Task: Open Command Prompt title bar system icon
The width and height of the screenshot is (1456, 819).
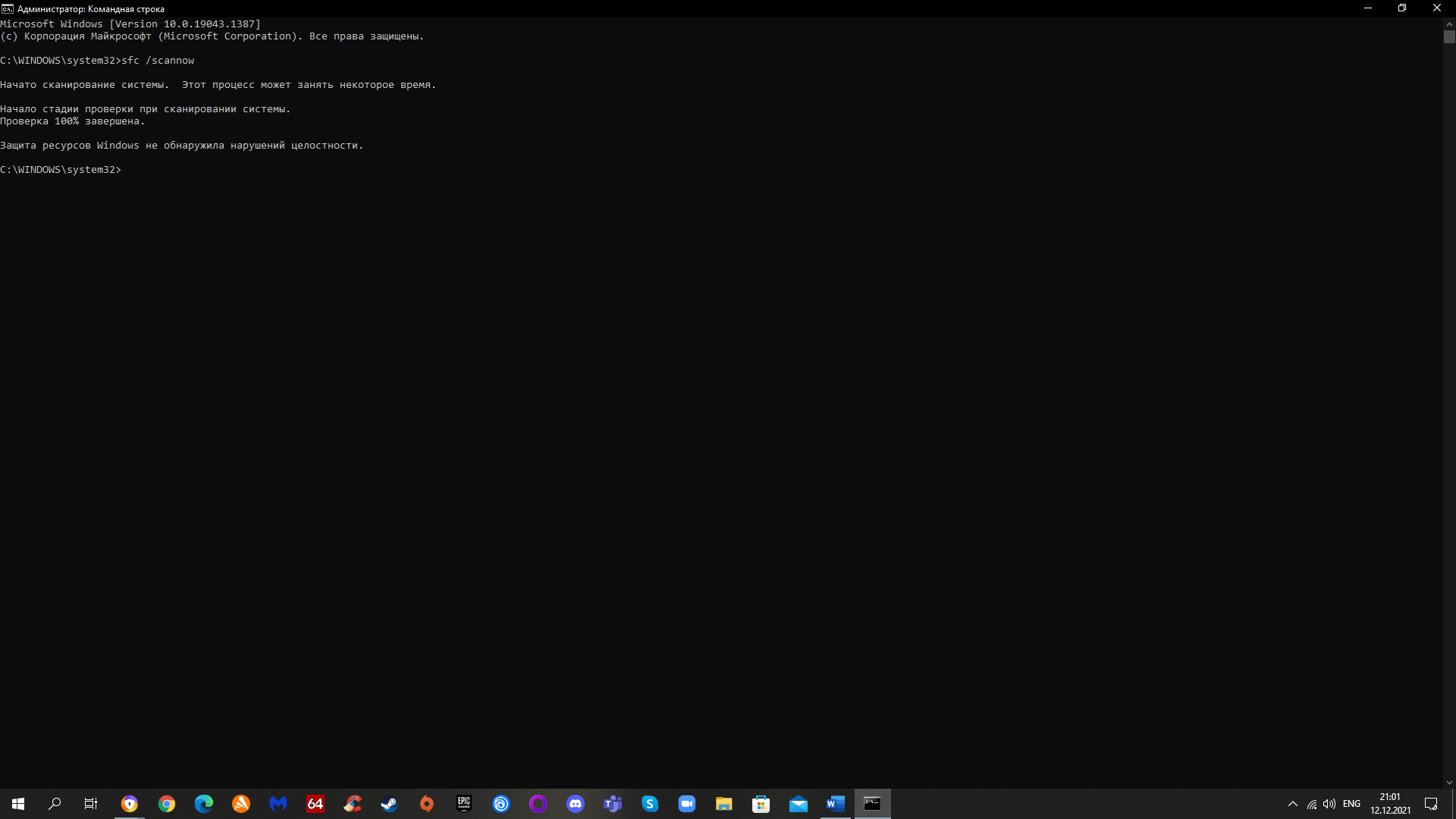Action: coord(8,8)
